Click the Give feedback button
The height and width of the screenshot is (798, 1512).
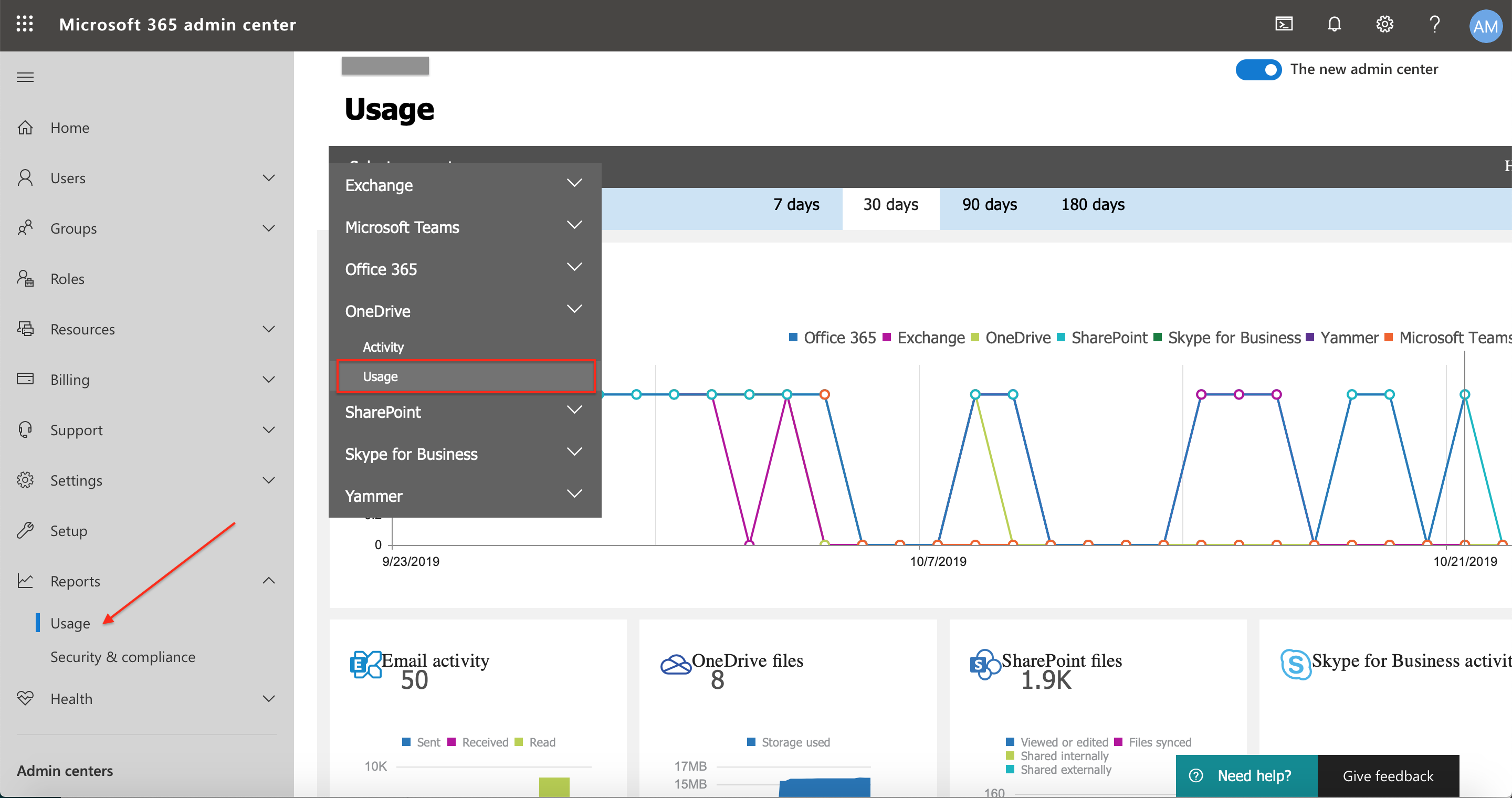click(x=1388, y=776)
